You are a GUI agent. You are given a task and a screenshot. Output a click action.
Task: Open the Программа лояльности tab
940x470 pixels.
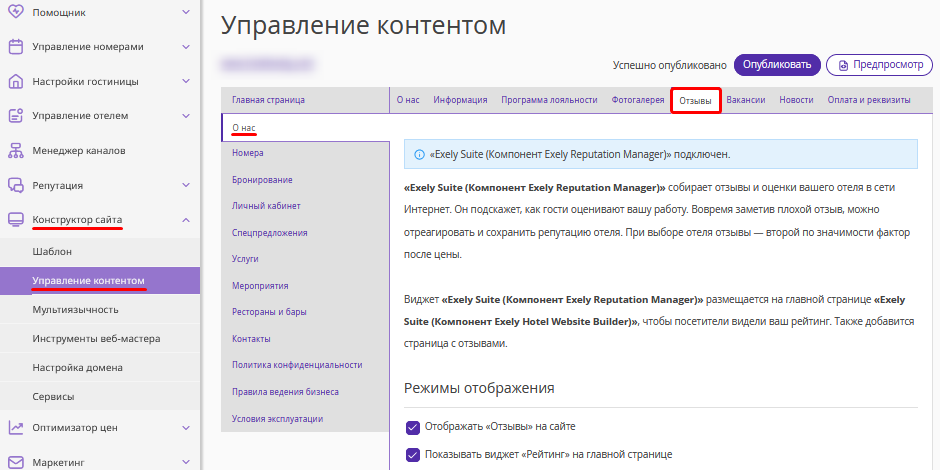coord(550,100)
